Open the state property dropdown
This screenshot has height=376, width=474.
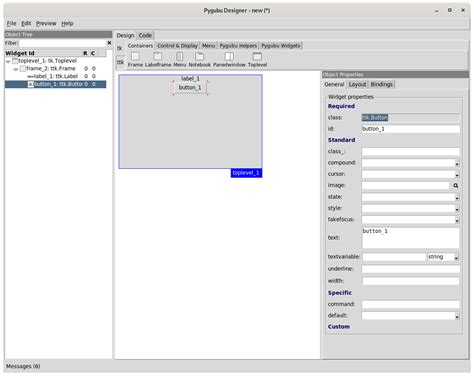tap(457, 198)
